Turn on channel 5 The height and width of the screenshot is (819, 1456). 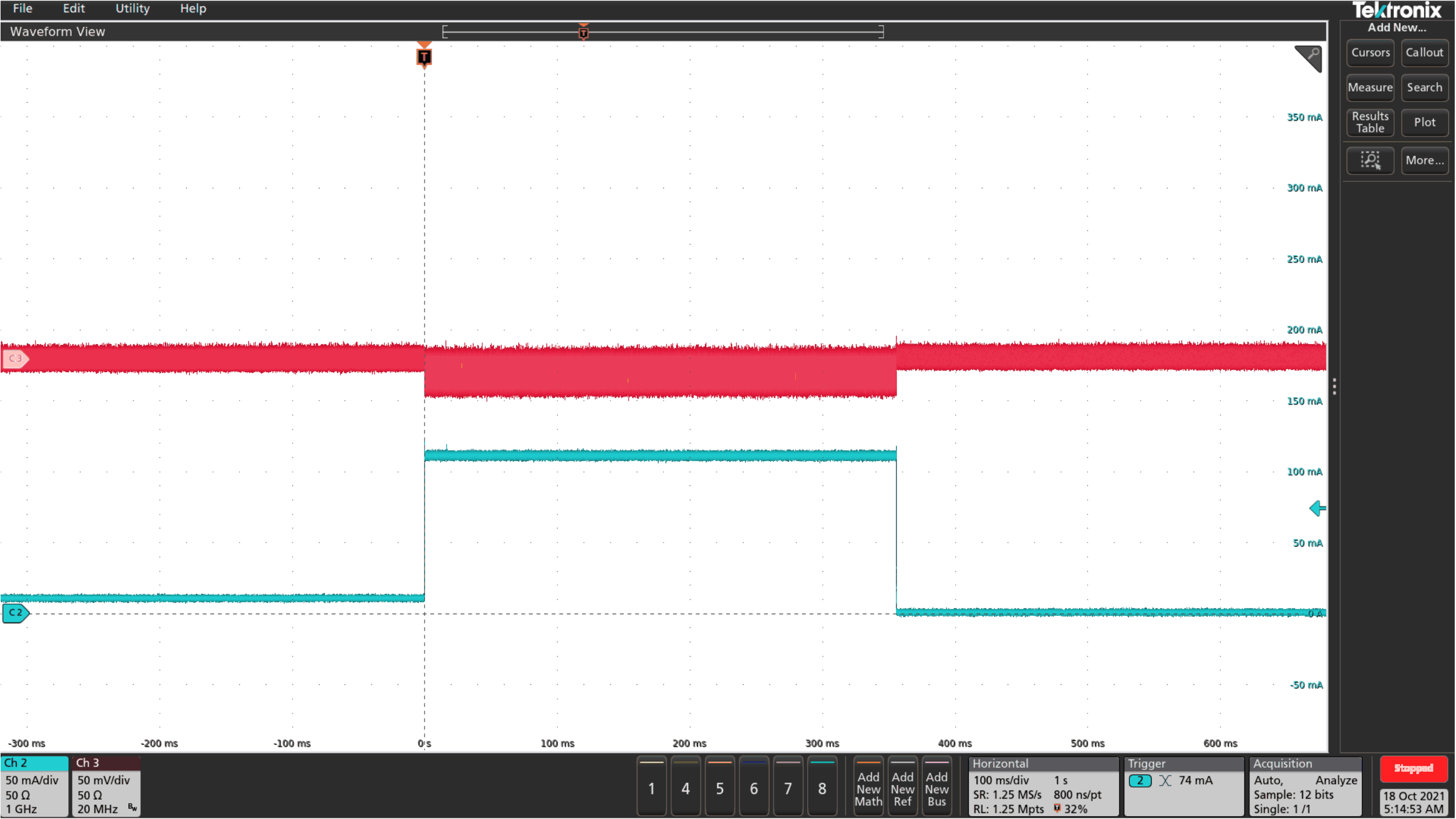click(720, 787)
